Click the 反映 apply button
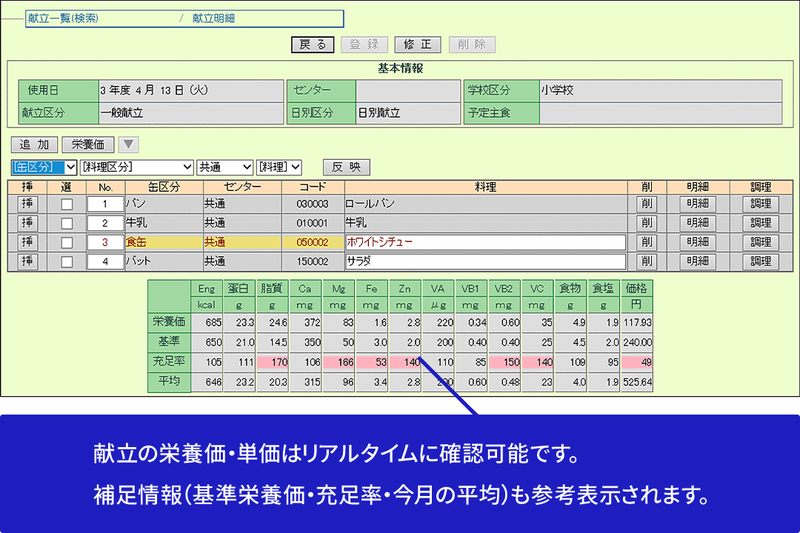The height and width of the screenshot is (533, 800). [346, 167]
